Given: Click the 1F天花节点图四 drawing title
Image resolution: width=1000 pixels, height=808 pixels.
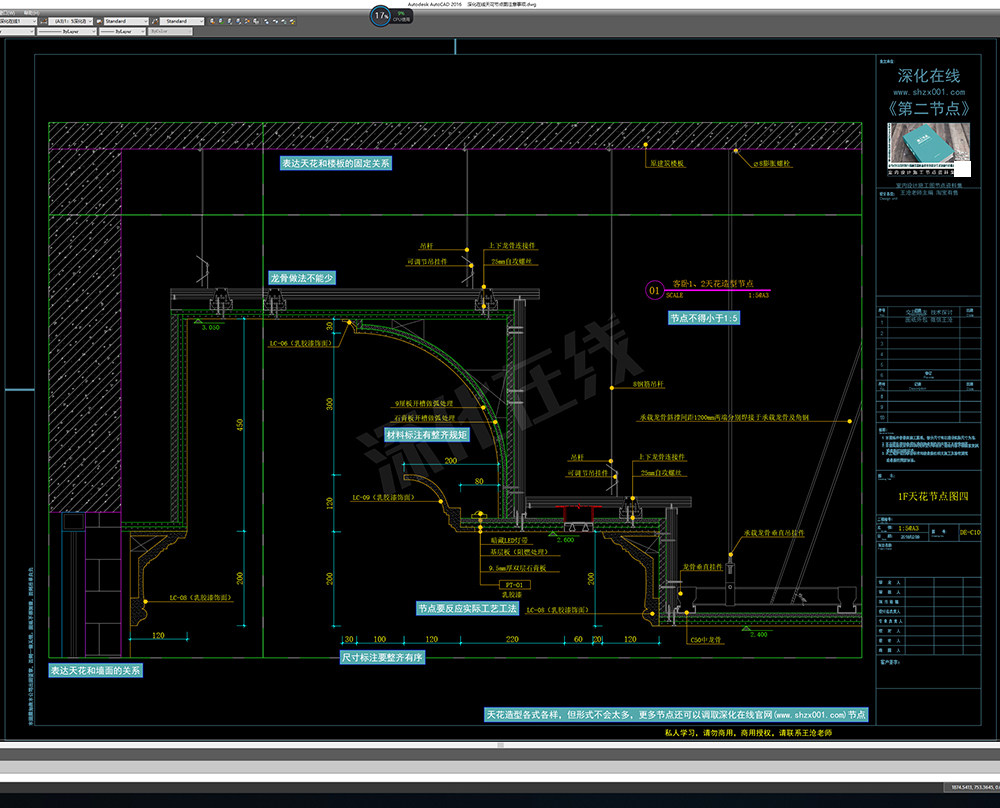Looking at the screenshot, I should tap(933, 496).
